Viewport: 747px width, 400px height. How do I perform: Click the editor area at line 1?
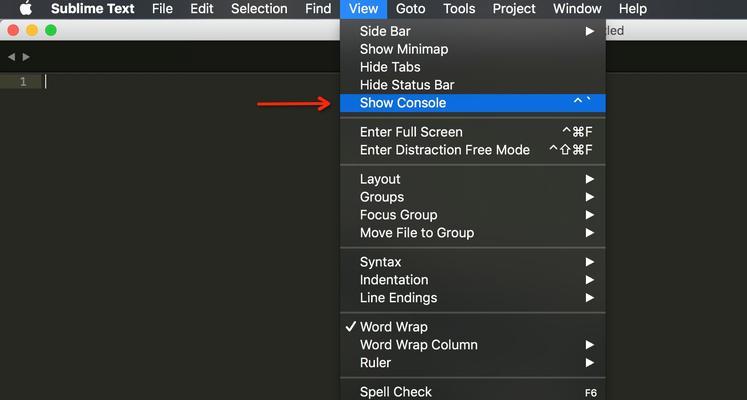[x=191, y=82]
